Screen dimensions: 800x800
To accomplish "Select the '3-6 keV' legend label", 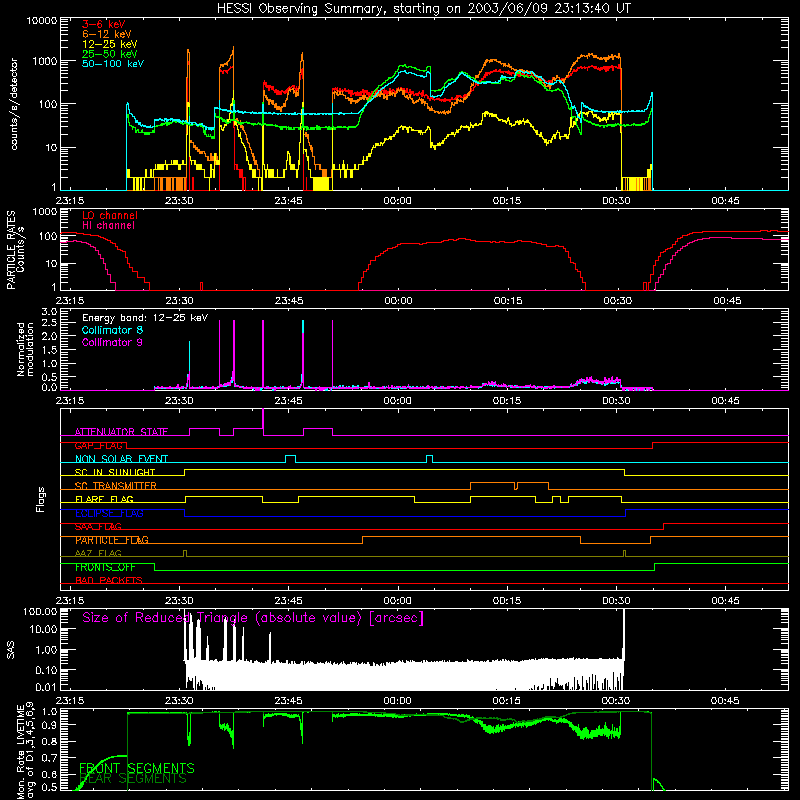I will tap(104, 24).
